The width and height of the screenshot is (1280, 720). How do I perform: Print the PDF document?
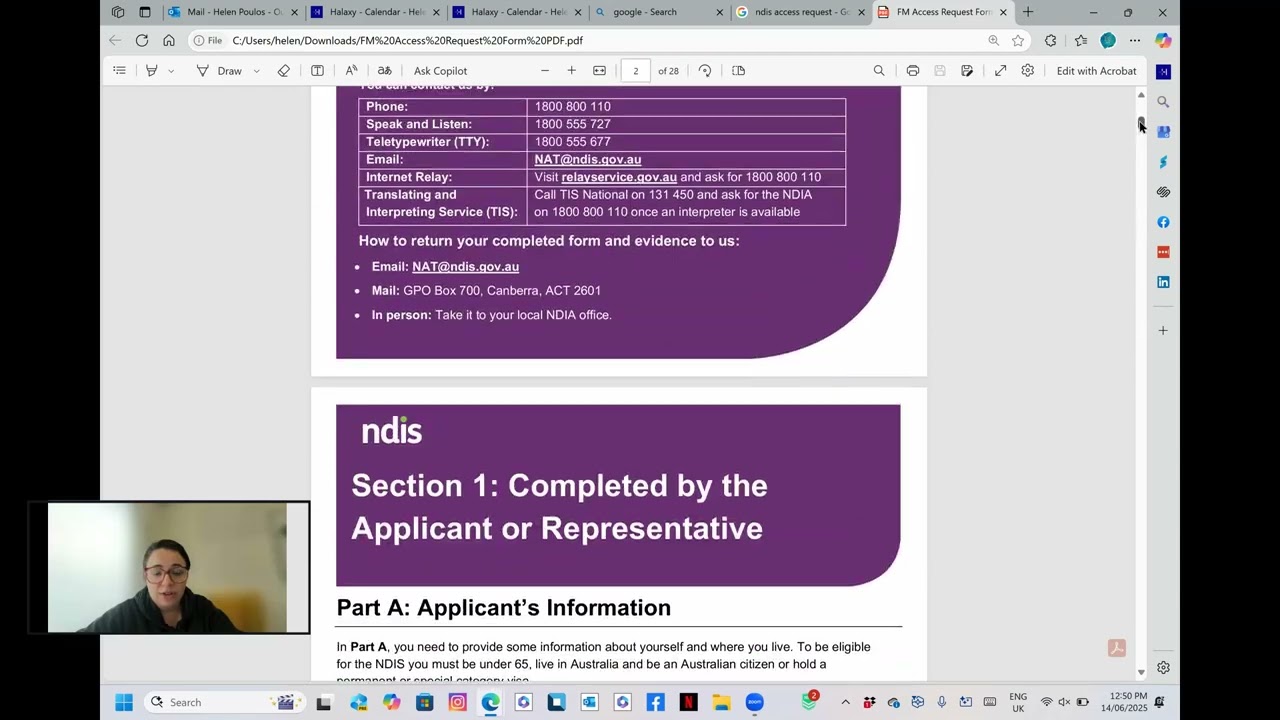913,71
